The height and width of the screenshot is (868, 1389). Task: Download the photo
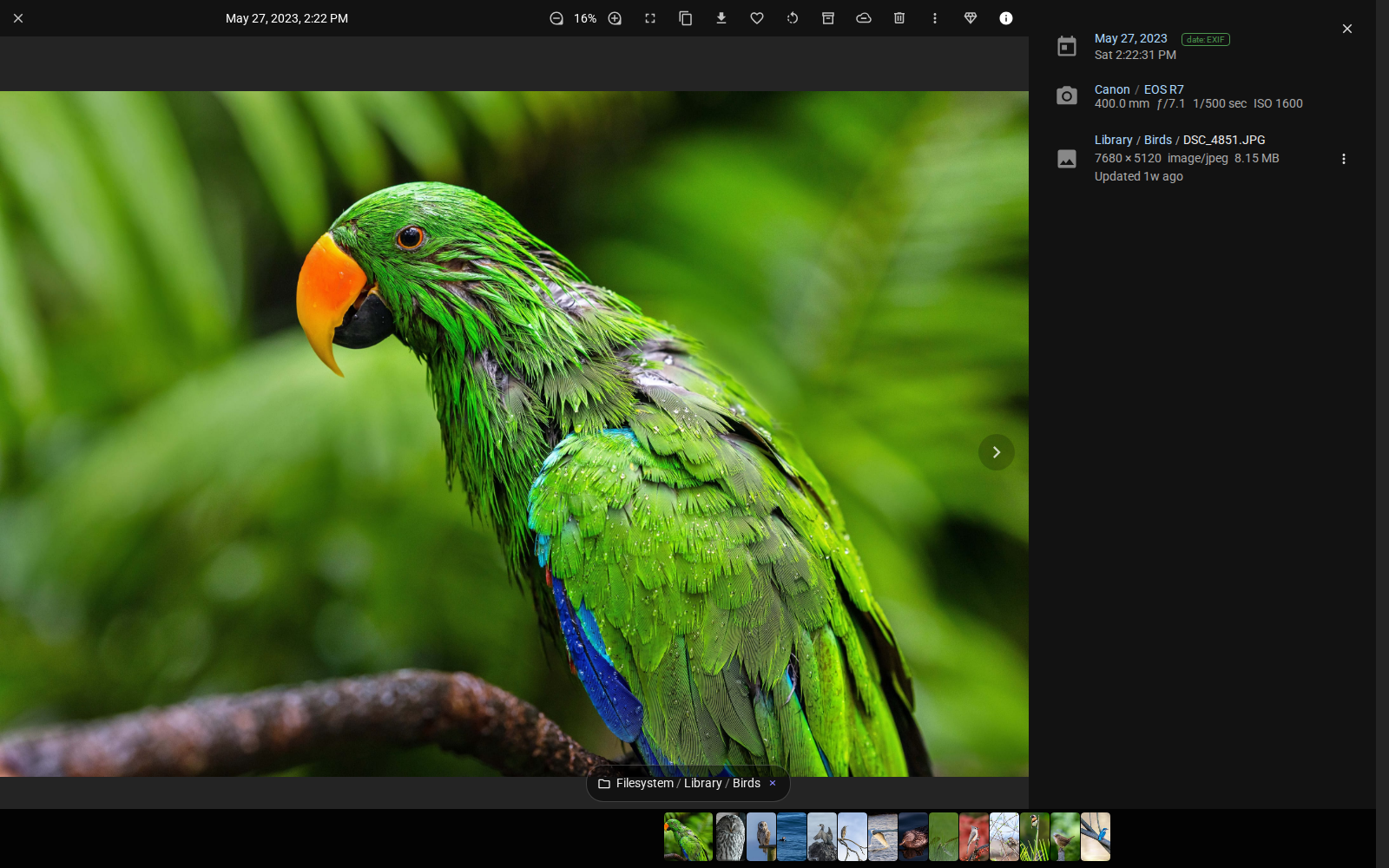click(721, 18)
